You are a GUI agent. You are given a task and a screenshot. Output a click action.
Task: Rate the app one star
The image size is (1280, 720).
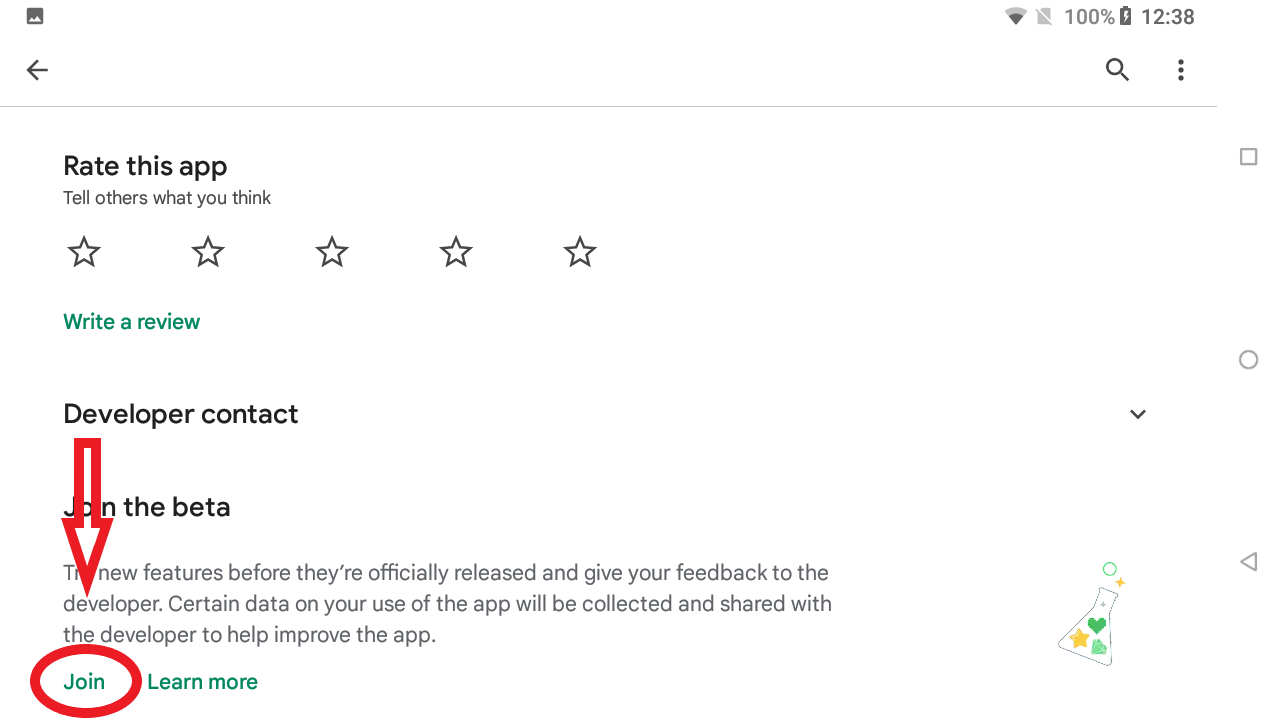84,252
